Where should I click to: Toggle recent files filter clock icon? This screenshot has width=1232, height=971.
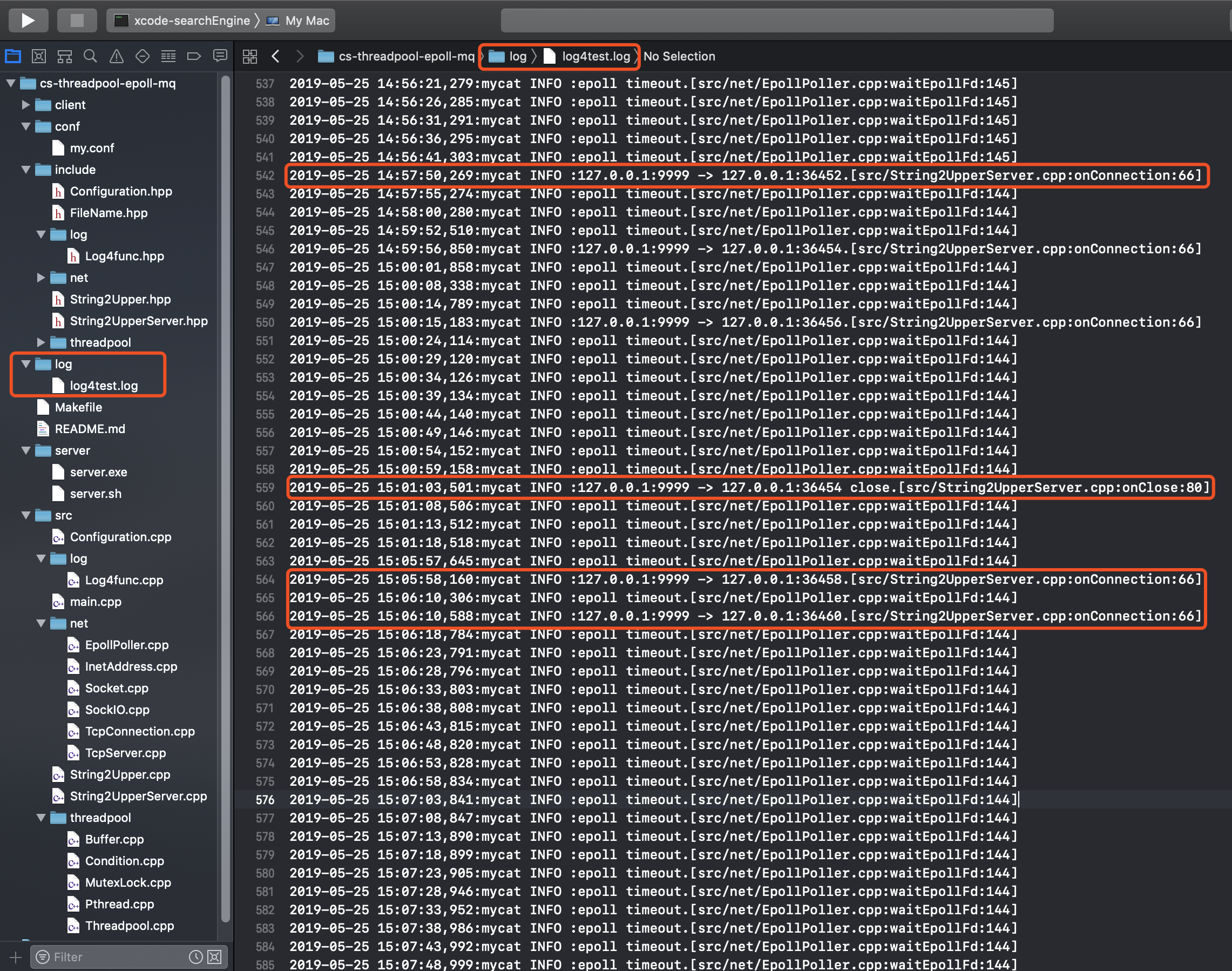tap(195, 957)
